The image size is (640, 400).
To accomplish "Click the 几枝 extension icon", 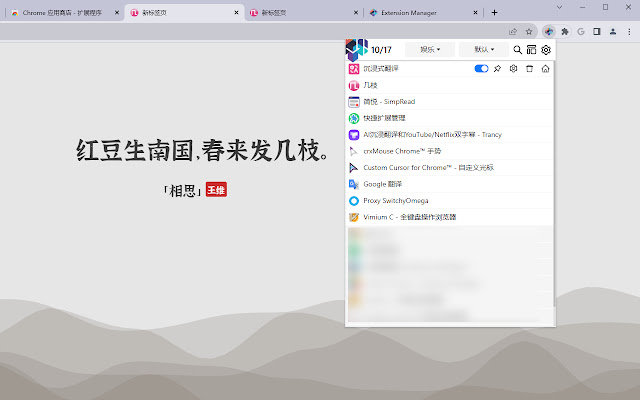I will coord(354,85).
